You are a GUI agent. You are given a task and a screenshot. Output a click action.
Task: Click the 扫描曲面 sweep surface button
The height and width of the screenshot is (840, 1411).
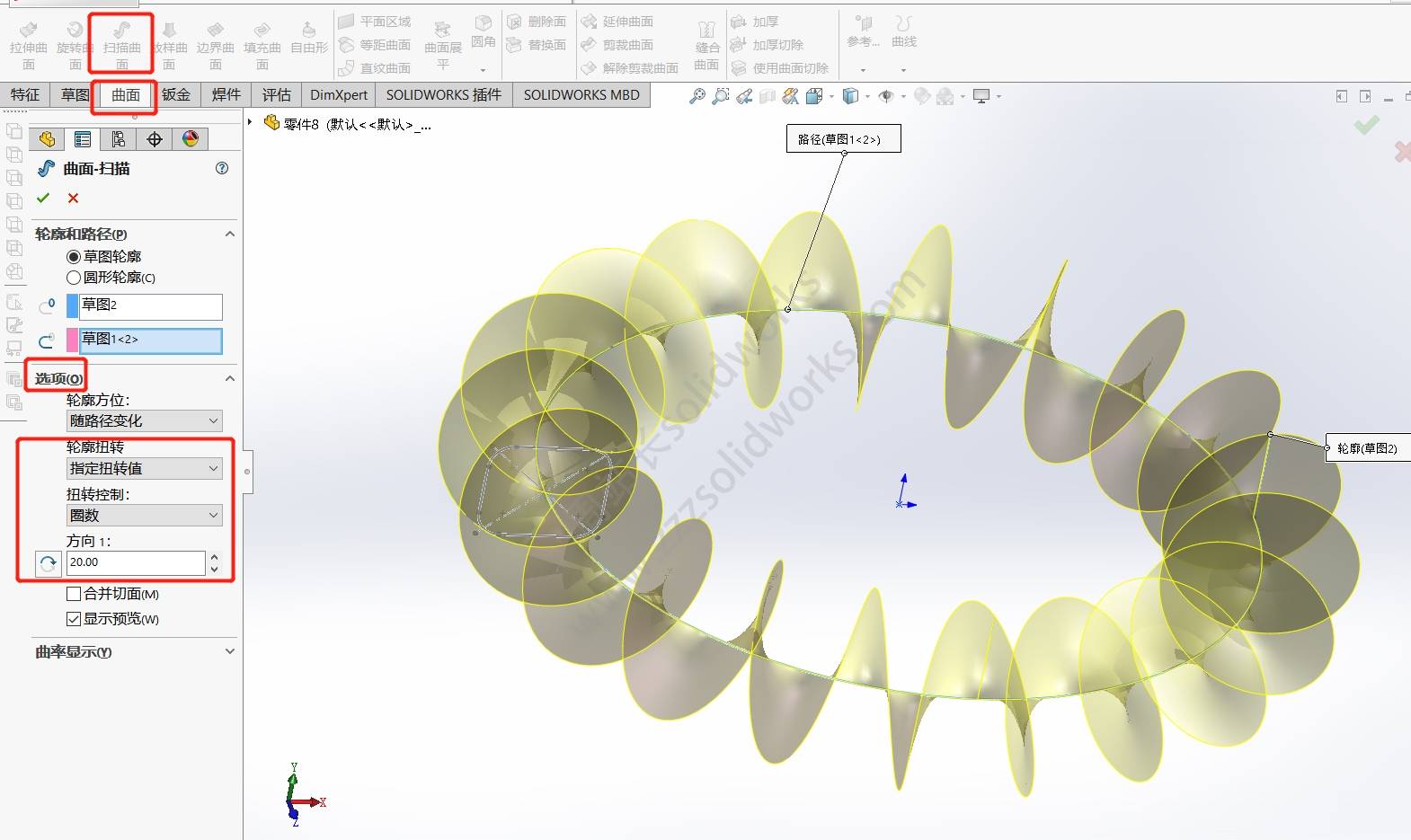121,43
